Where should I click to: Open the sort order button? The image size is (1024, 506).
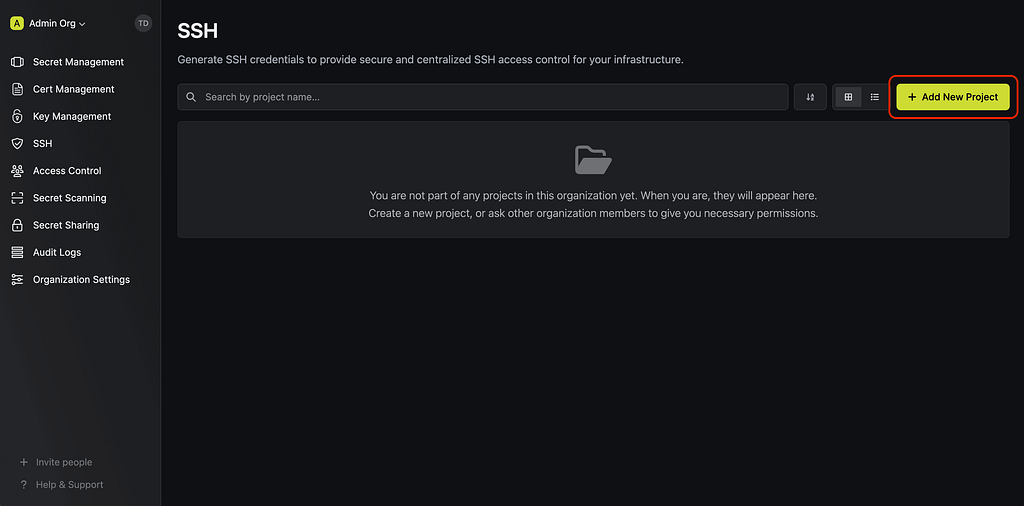pos(810,97)
